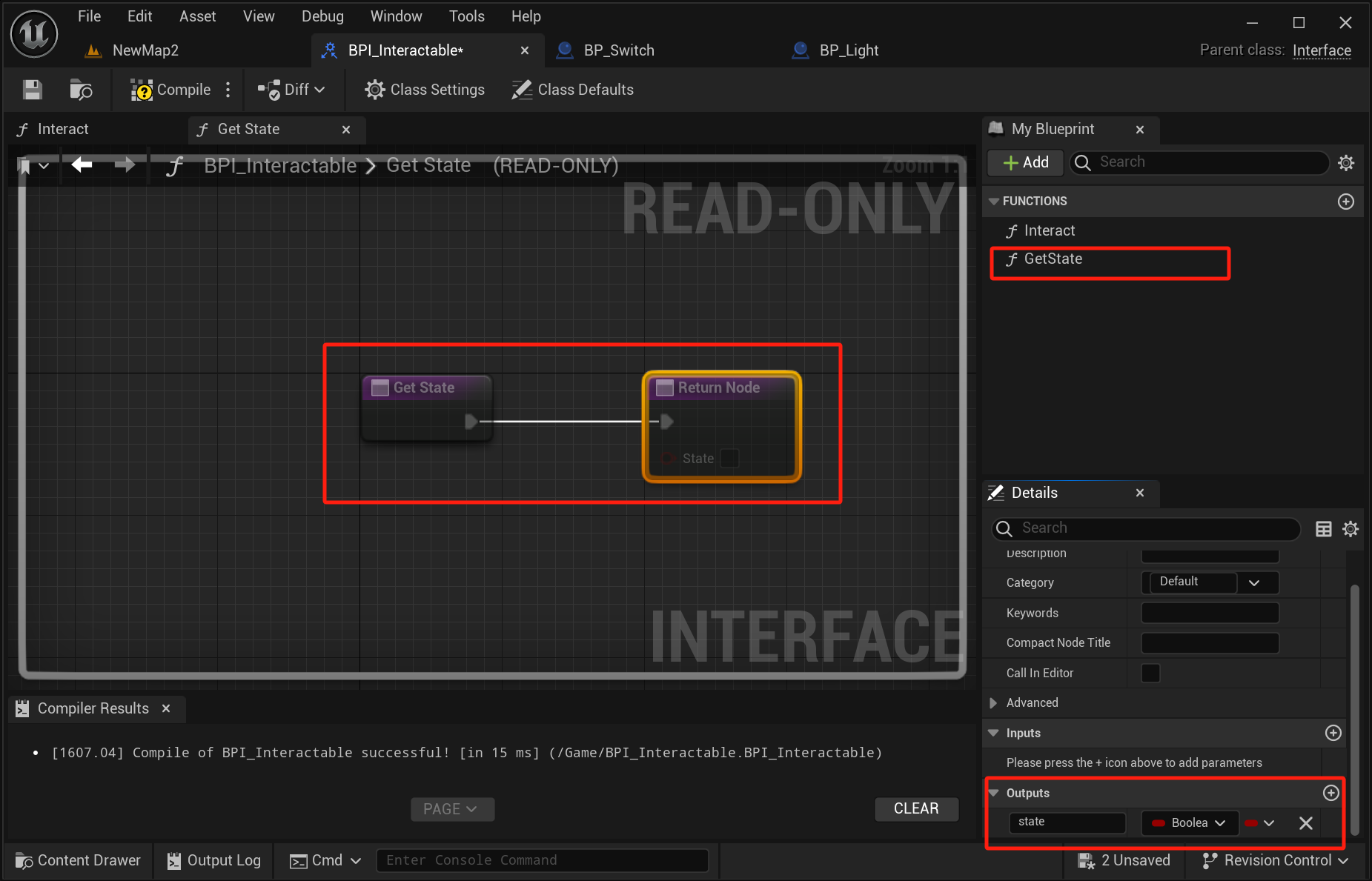This screenshot has width=1372, height=881.
Task: Save the current blueprint asset
Action: (32, 90)
